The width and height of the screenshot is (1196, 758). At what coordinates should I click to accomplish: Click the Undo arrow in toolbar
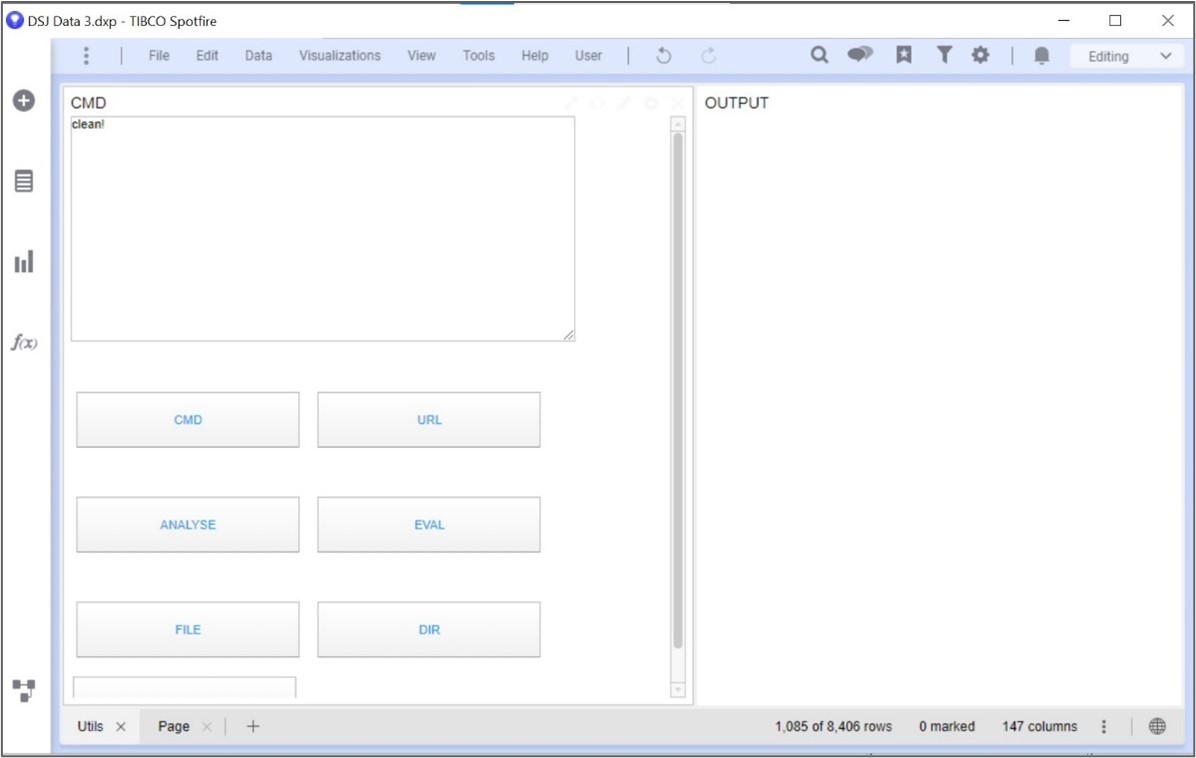point(663,56)
